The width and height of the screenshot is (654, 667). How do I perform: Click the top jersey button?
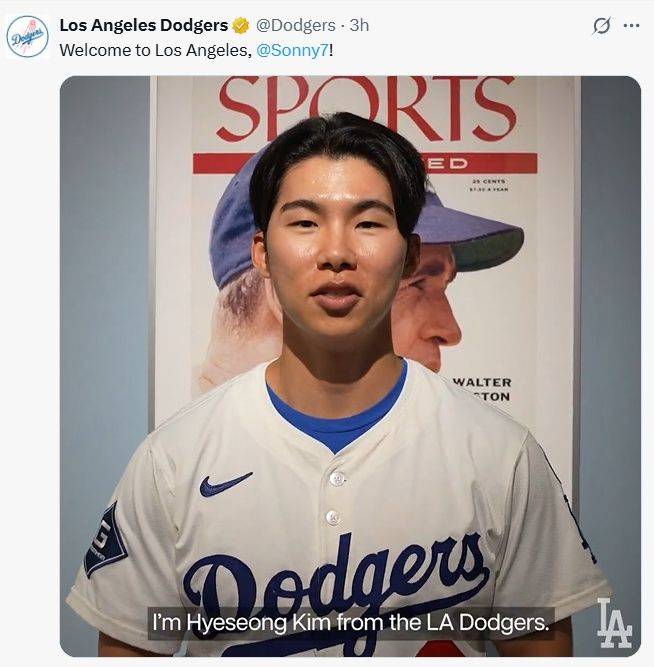[x=337, y=479]
